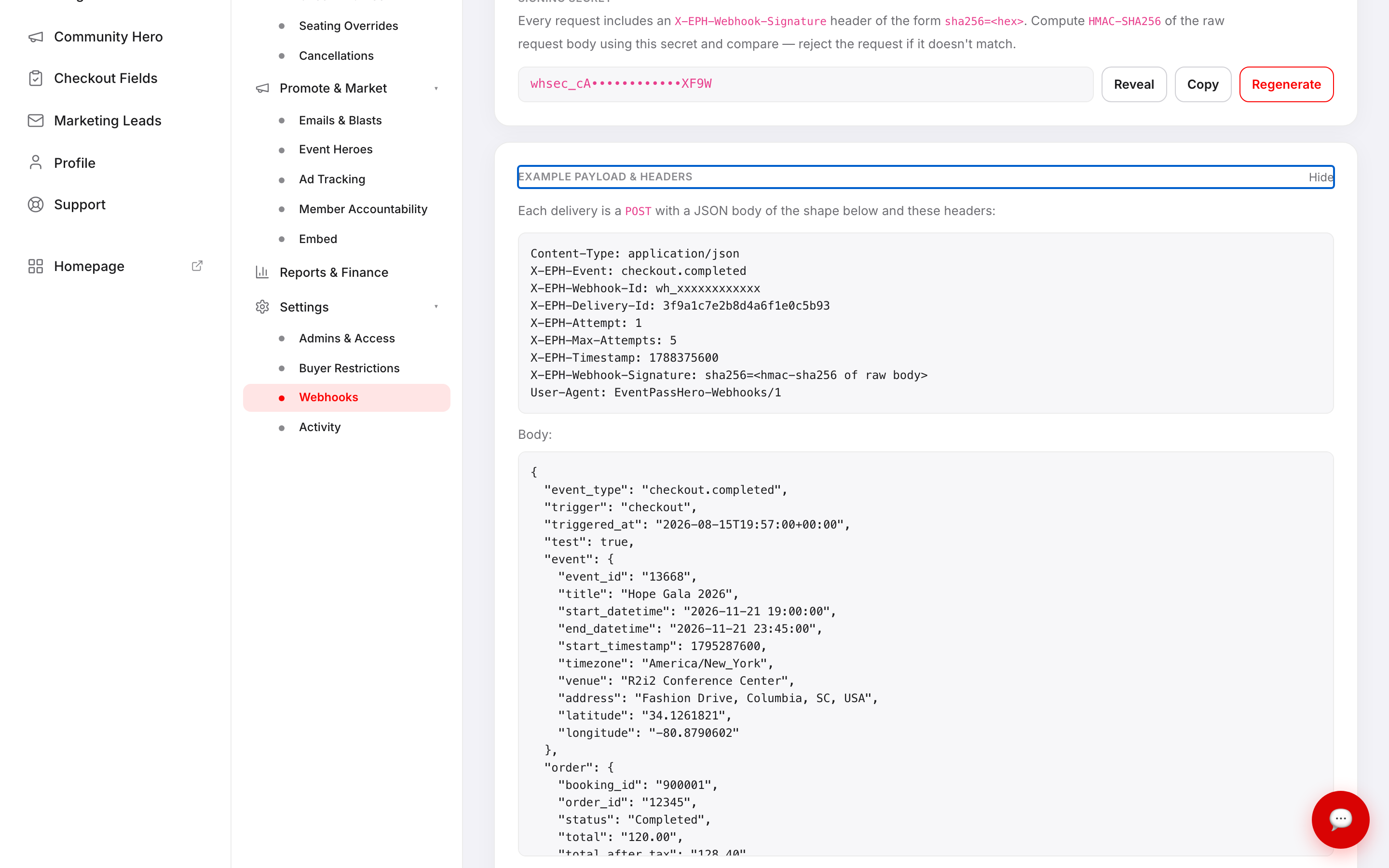Click the Content-Type: application/json line

click(x=635, y=253)
